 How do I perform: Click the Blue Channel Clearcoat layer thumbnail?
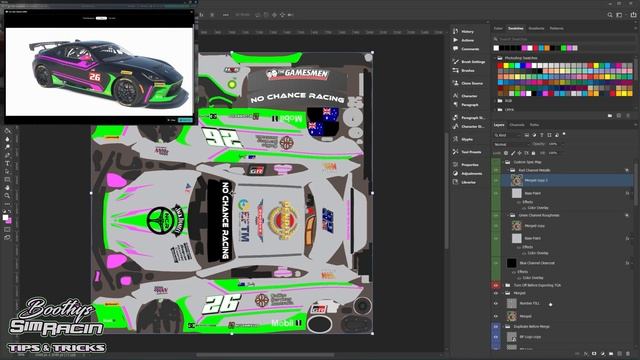tap(511, 263)
